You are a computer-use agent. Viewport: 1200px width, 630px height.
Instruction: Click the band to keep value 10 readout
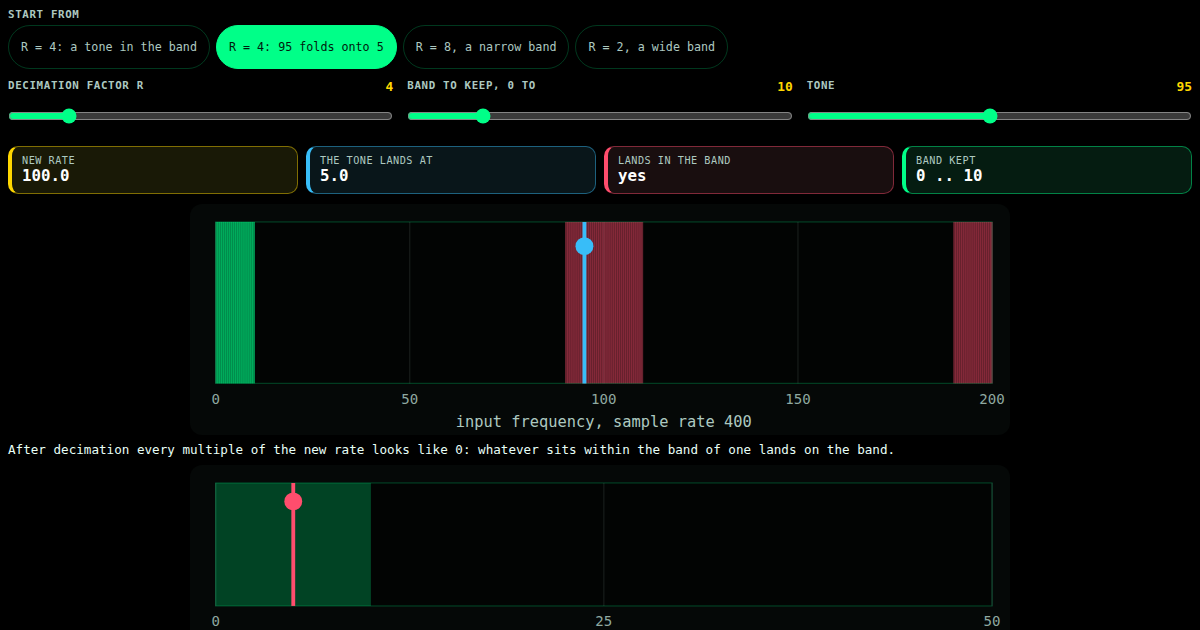pos(785,87)
